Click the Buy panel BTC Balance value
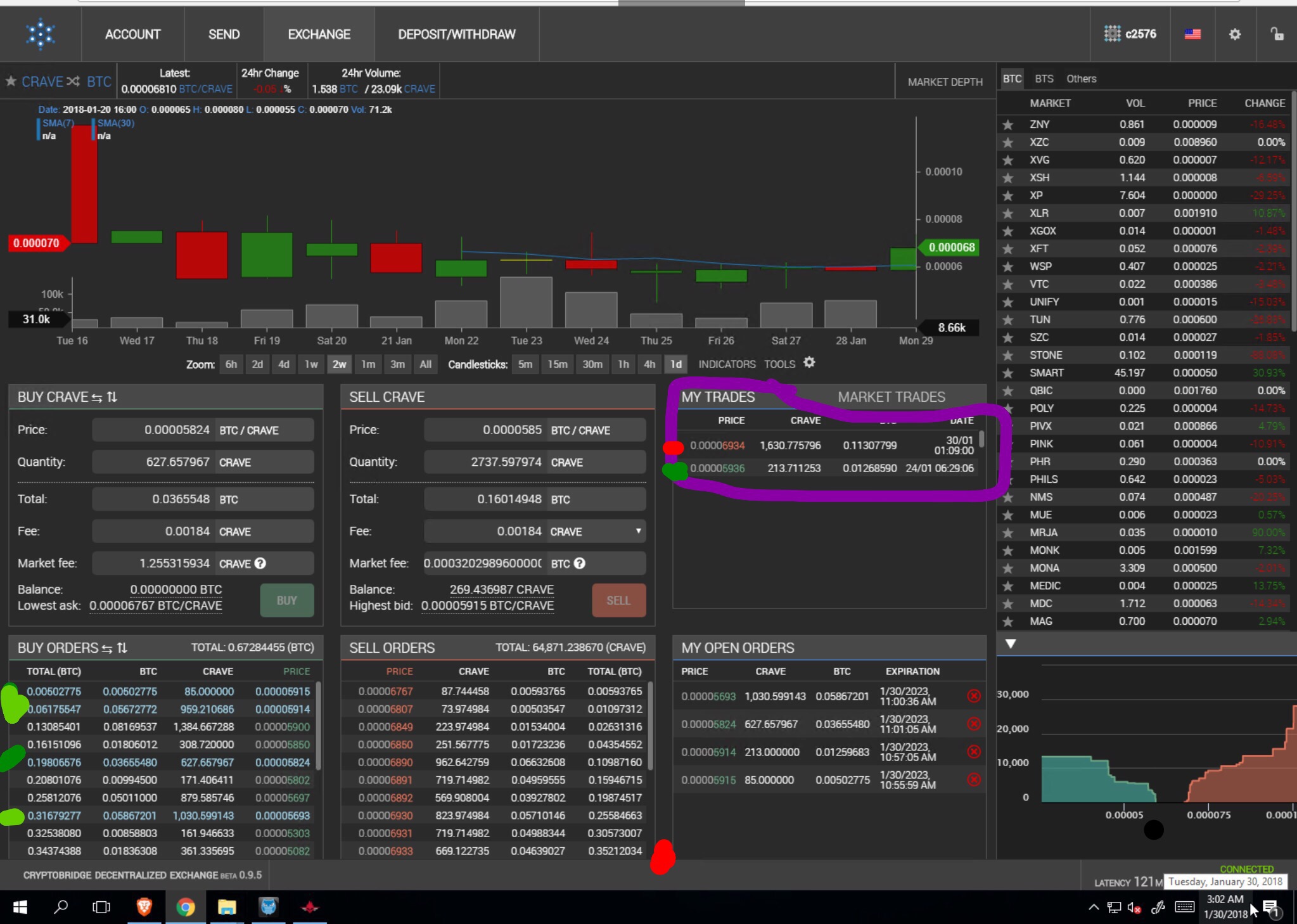1297x924 pixels. [176, 589]
